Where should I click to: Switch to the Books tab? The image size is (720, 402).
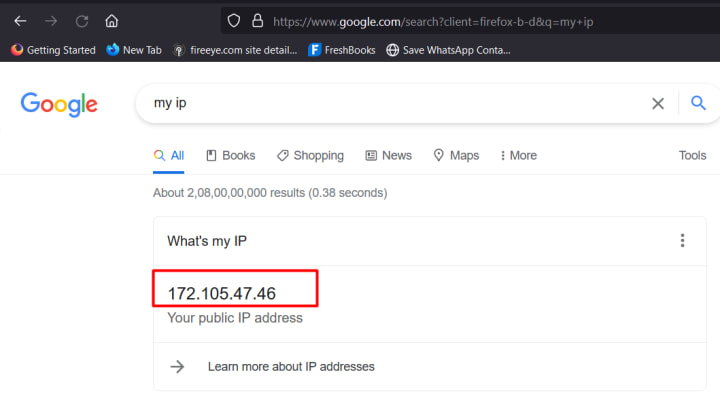point(231,156)
